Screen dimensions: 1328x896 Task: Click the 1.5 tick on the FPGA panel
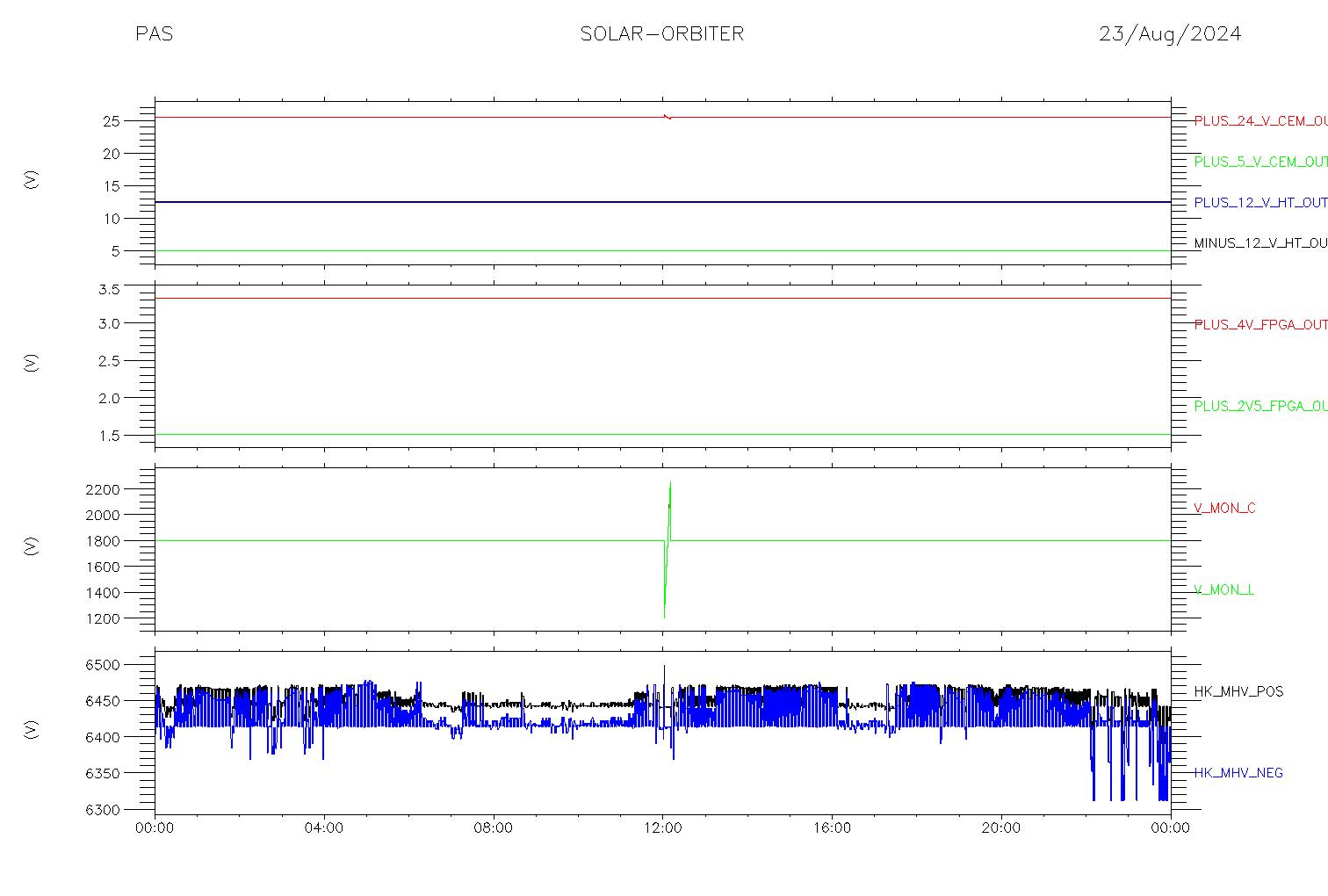click(x=108, y=436)
